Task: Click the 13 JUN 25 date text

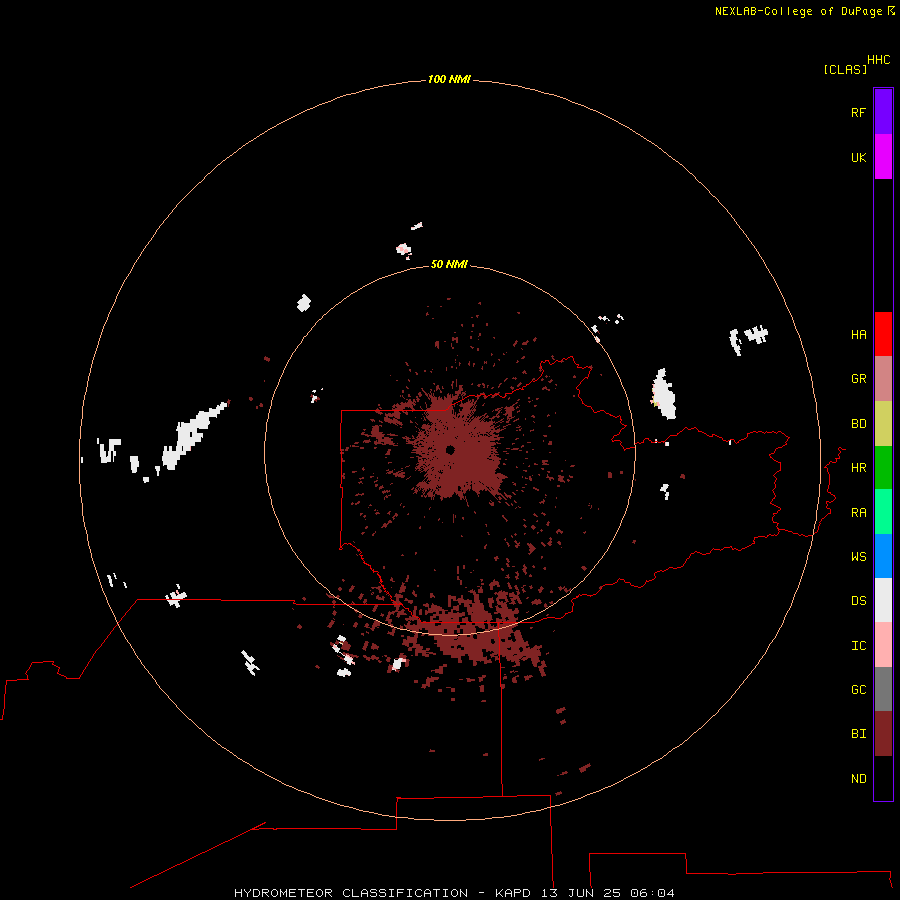Action: (581, 893)
